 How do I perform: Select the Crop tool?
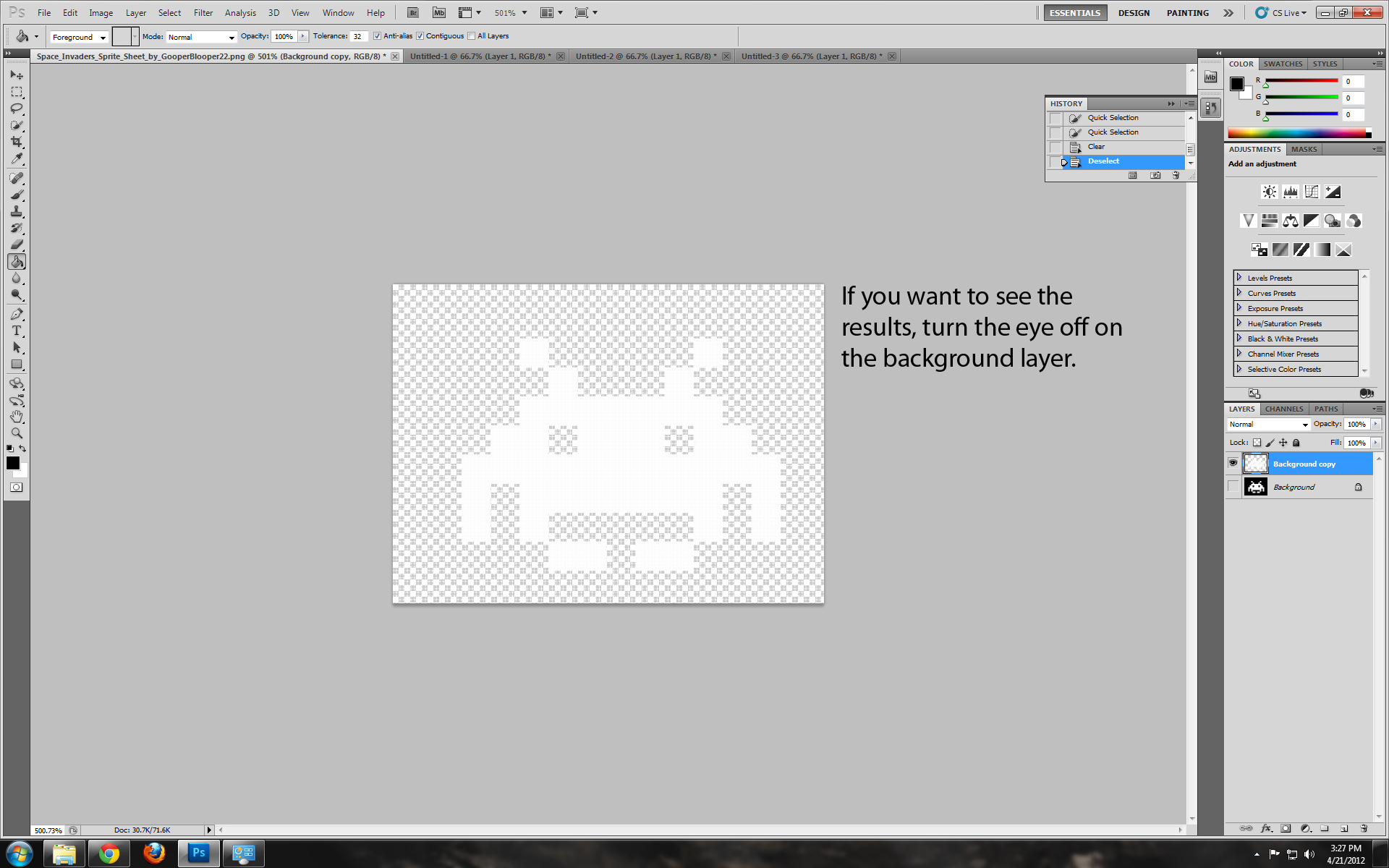pyautogui.click(x=17, y=142)
